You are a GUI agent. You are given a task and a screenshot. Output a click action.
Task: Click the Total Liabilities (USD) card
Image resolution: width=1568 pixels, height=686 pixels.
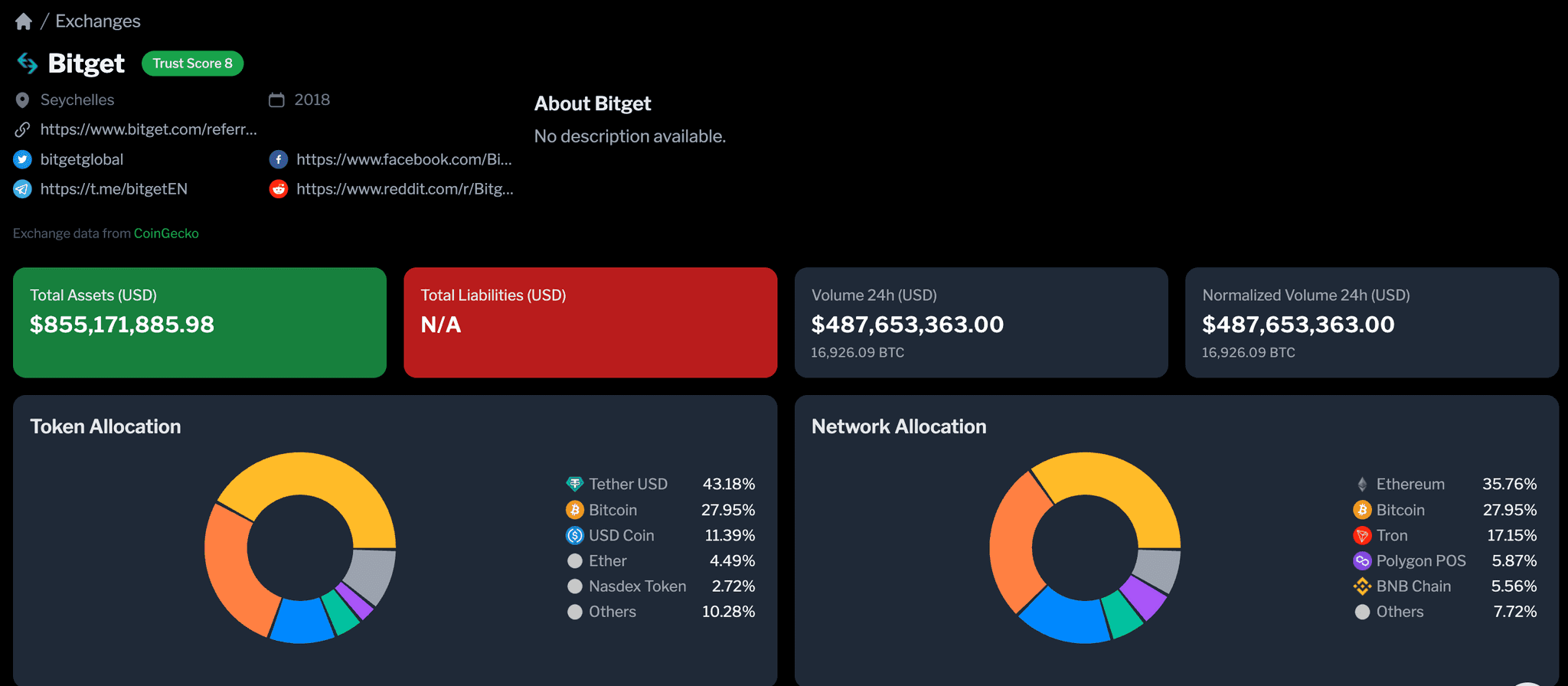590,322
